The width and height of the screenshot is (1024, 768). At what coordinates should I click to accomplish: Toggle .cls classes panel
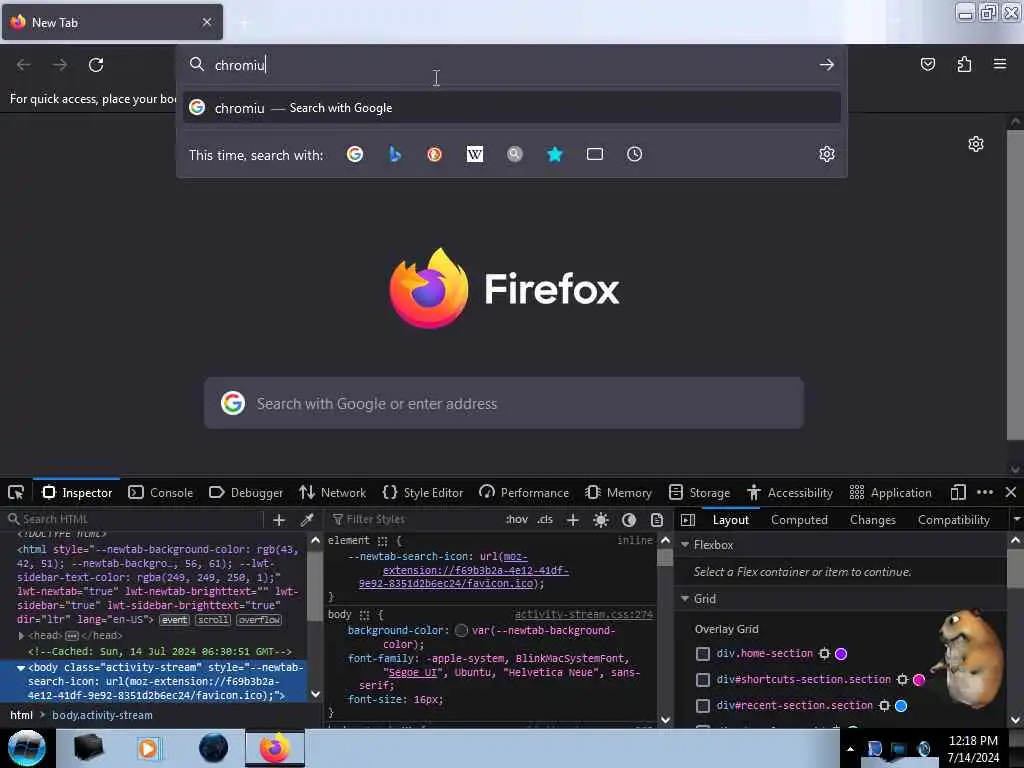(545, 520)
